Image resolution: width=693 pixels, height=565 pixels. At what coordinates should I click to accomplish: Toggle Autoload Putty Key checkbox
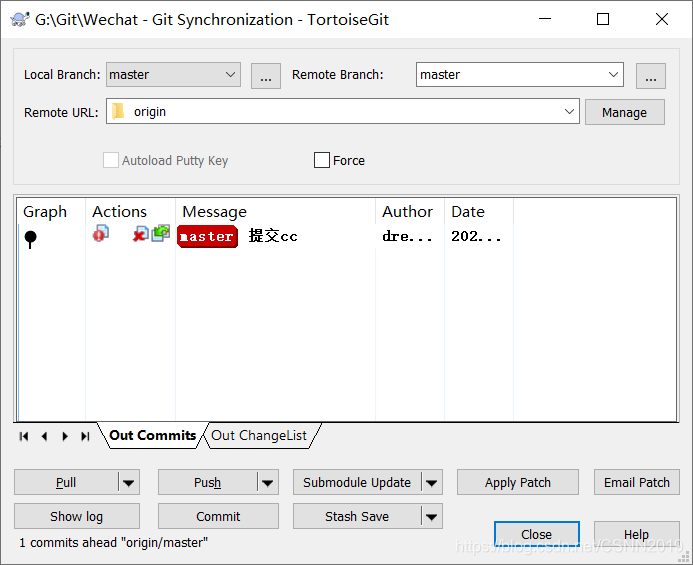[x=110, y=160]
